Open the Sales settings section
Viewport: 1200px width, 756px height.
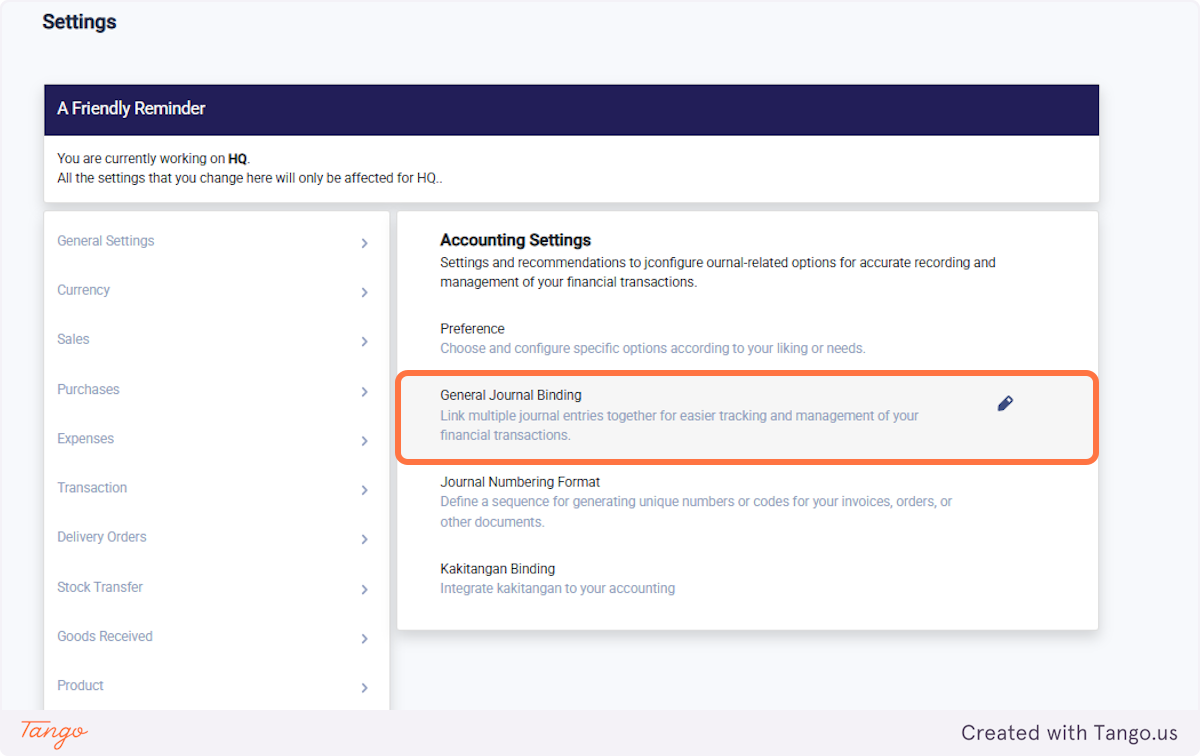73,339
